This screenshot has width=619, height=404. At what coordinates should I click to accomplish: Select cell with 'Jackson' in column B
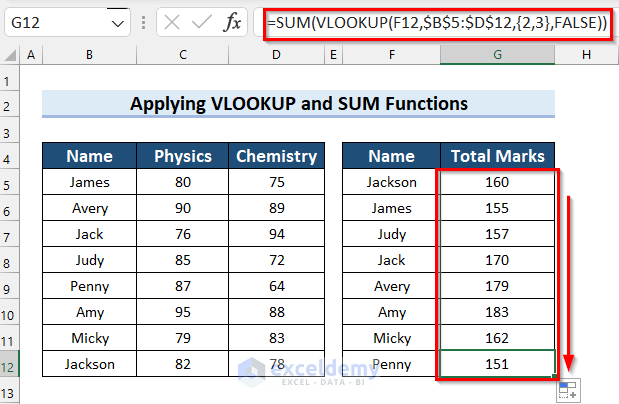[90, 364]
